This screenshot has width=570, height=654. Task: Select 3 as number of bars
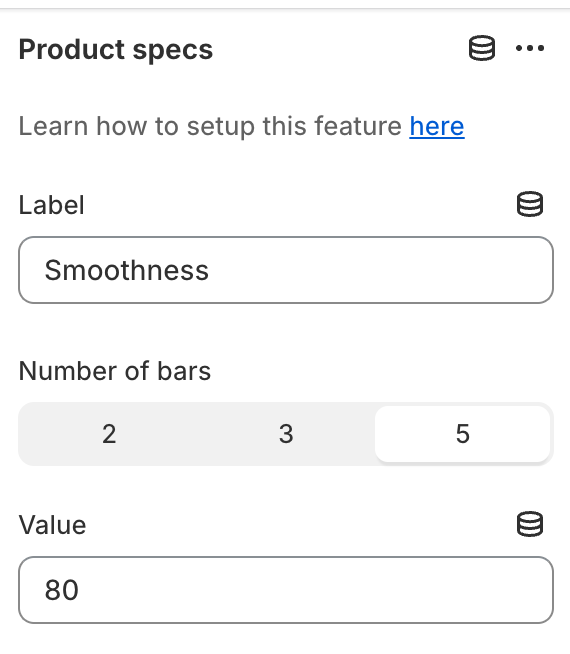[x=286, y=434]
